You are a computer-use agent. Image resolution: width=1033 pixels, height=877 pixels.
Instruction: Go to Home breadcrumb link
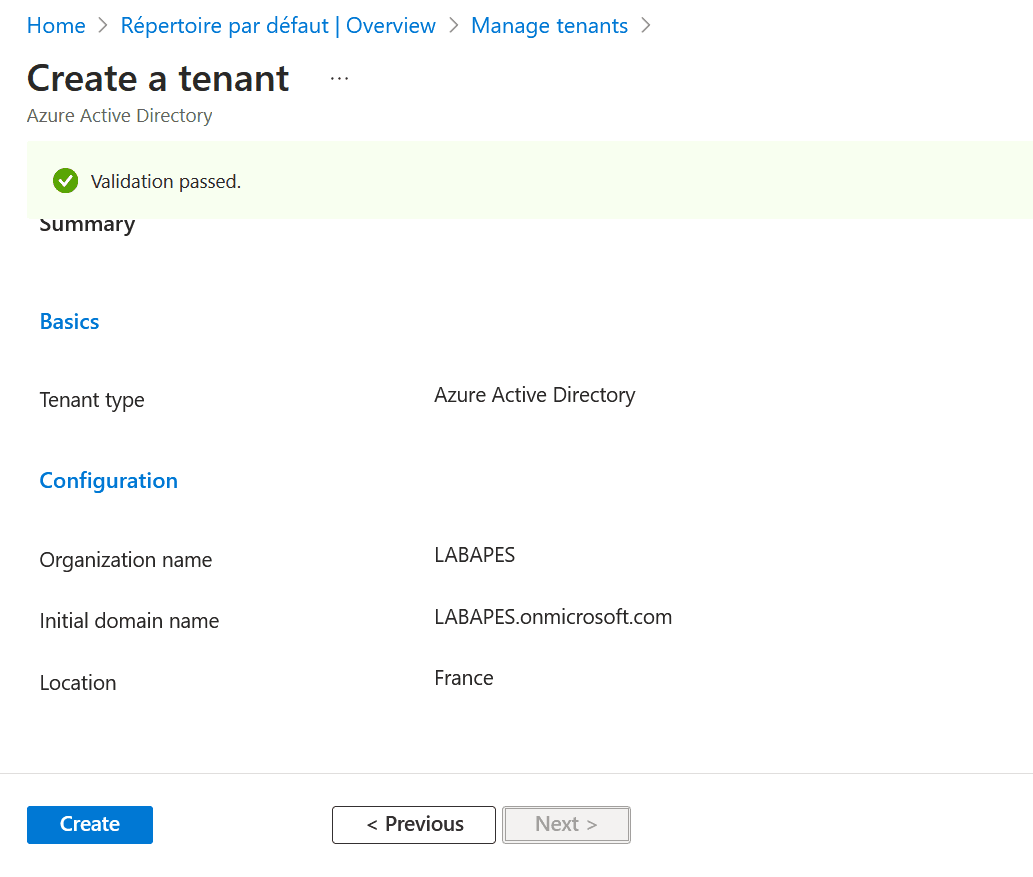pos(56,26)
